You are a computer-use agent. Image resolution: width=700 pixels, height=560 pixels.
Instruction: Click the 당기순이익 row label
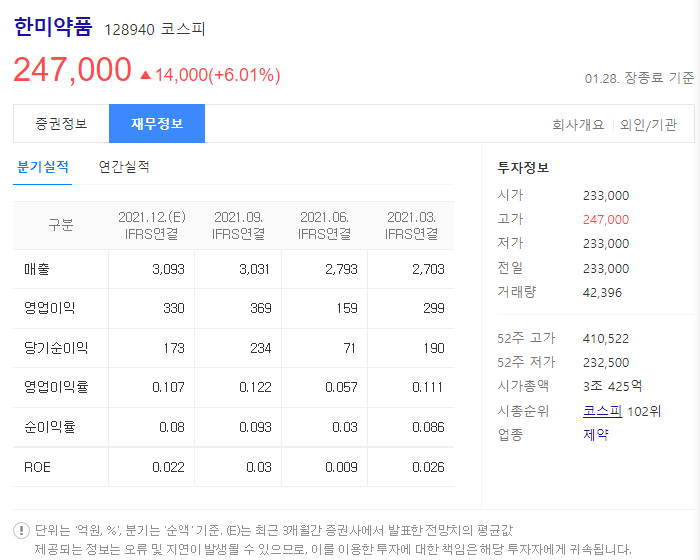click(x=56, y=348)
